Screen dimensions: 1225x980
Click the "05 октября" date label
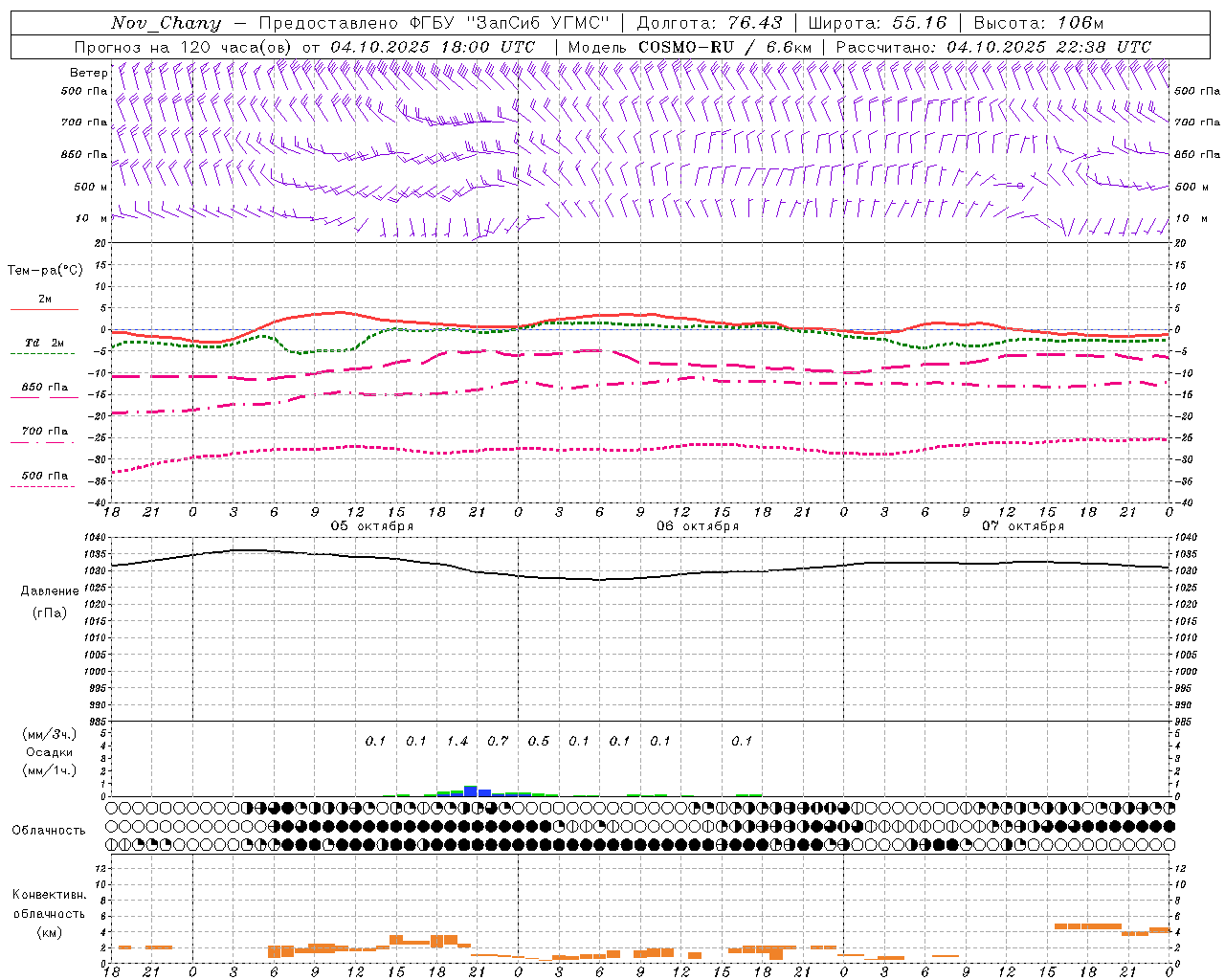372,526
